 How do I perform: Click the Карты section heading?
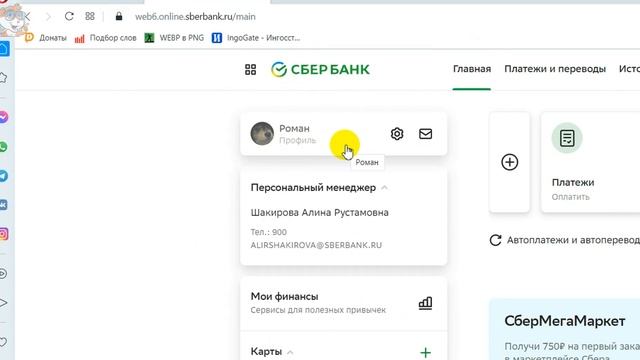(x=266, y=351)
